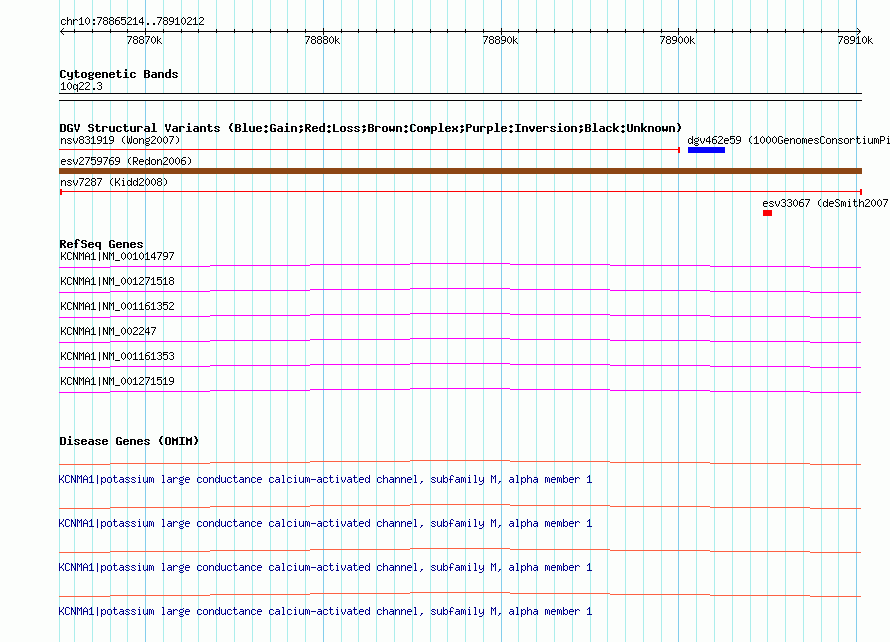Screen dimensions: 890x642
Task: Click the esv2759769 (Redon2006) variant label
Action: [x=126, y=161]
